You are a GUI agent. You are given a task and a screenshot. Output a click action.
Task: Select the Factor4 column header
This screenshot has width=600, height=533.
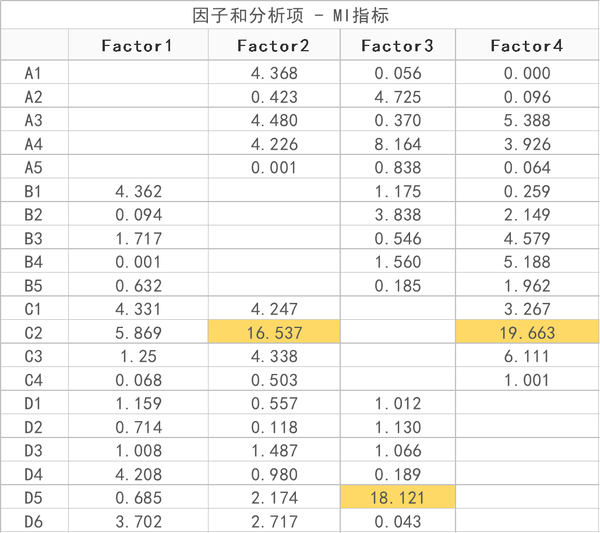tap(526, 45)
